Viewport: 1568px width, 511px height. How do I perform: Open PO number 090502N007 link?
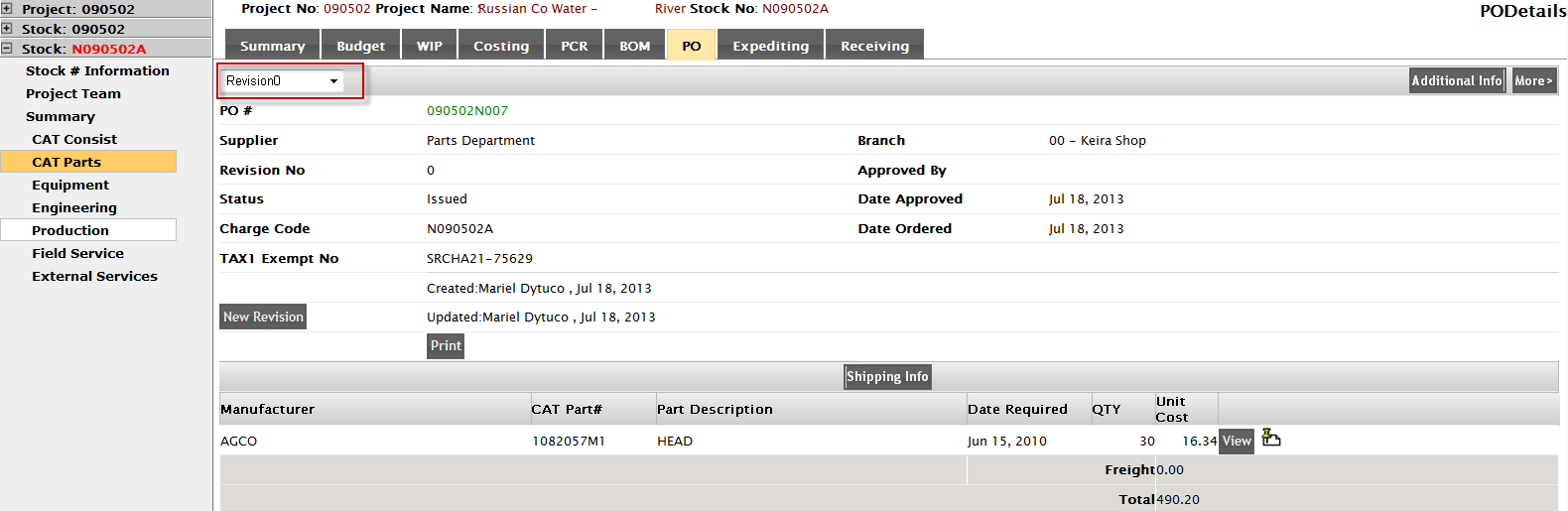click(x=466, y=111)
